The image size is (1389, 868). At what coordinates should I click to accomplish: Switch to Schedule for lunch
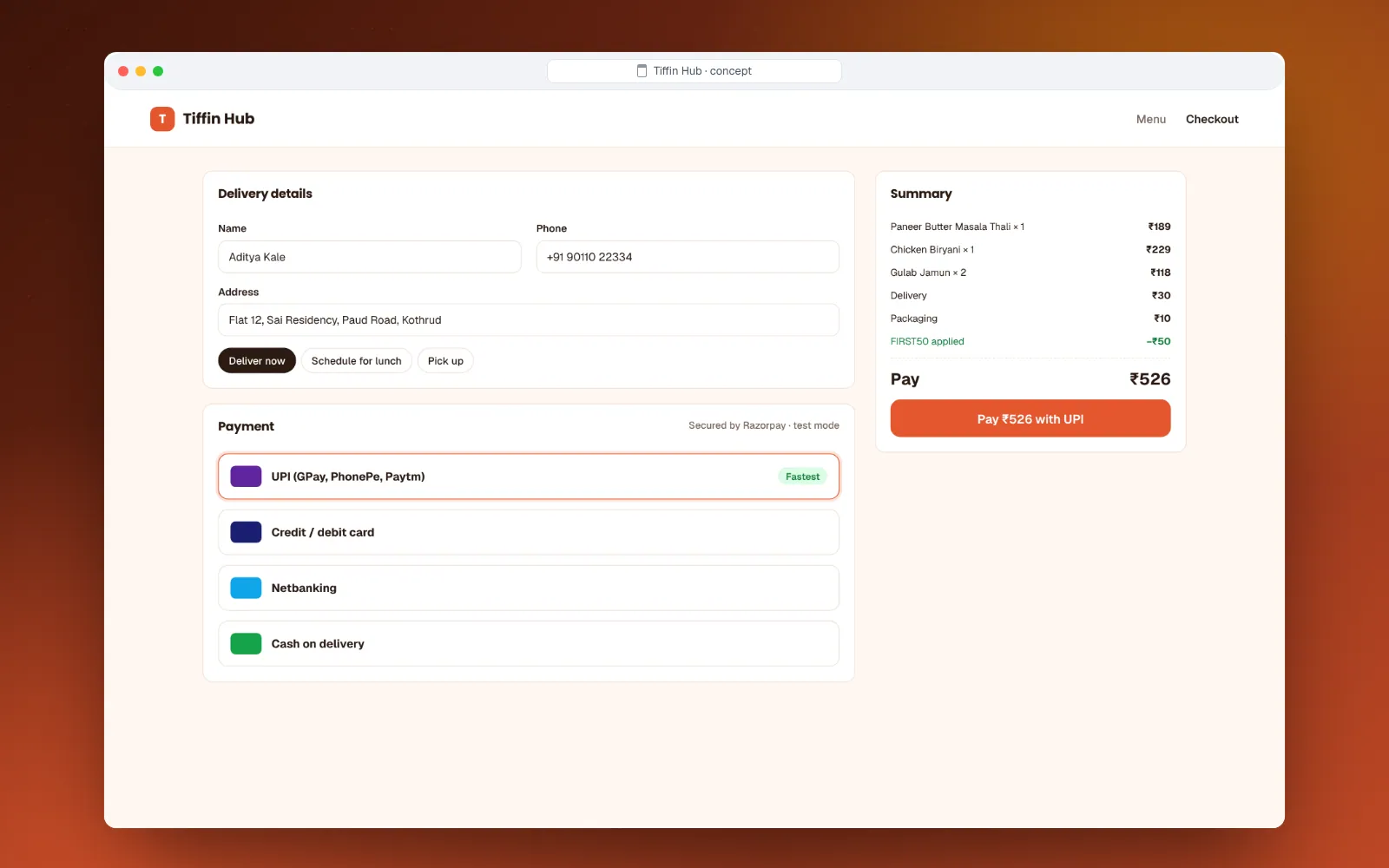pyautogui.click(x=357, y=360)
